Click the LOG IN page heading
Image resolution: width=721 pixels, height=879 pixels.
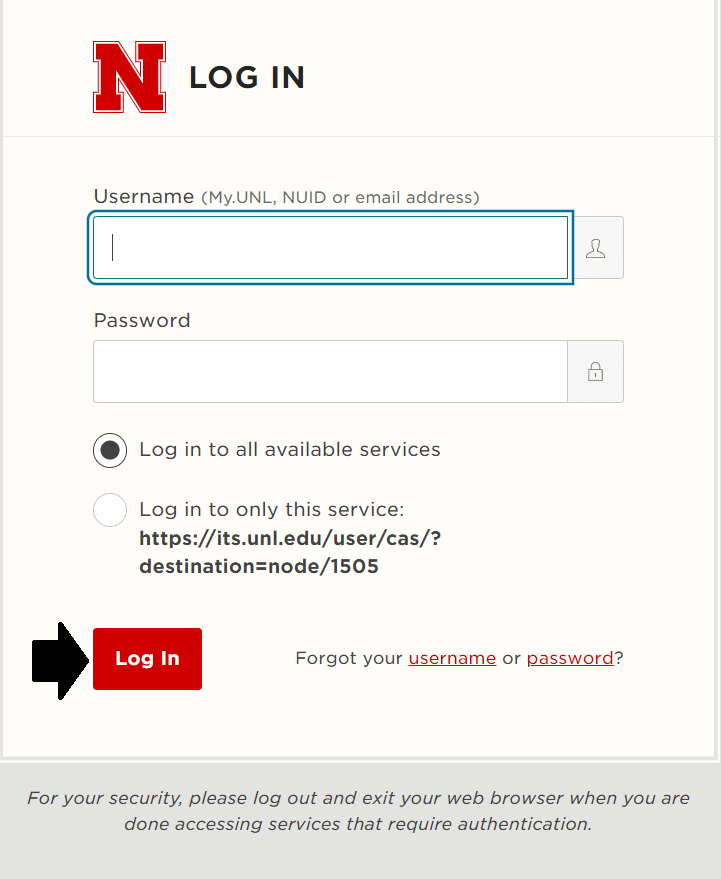tap(247, 77)
